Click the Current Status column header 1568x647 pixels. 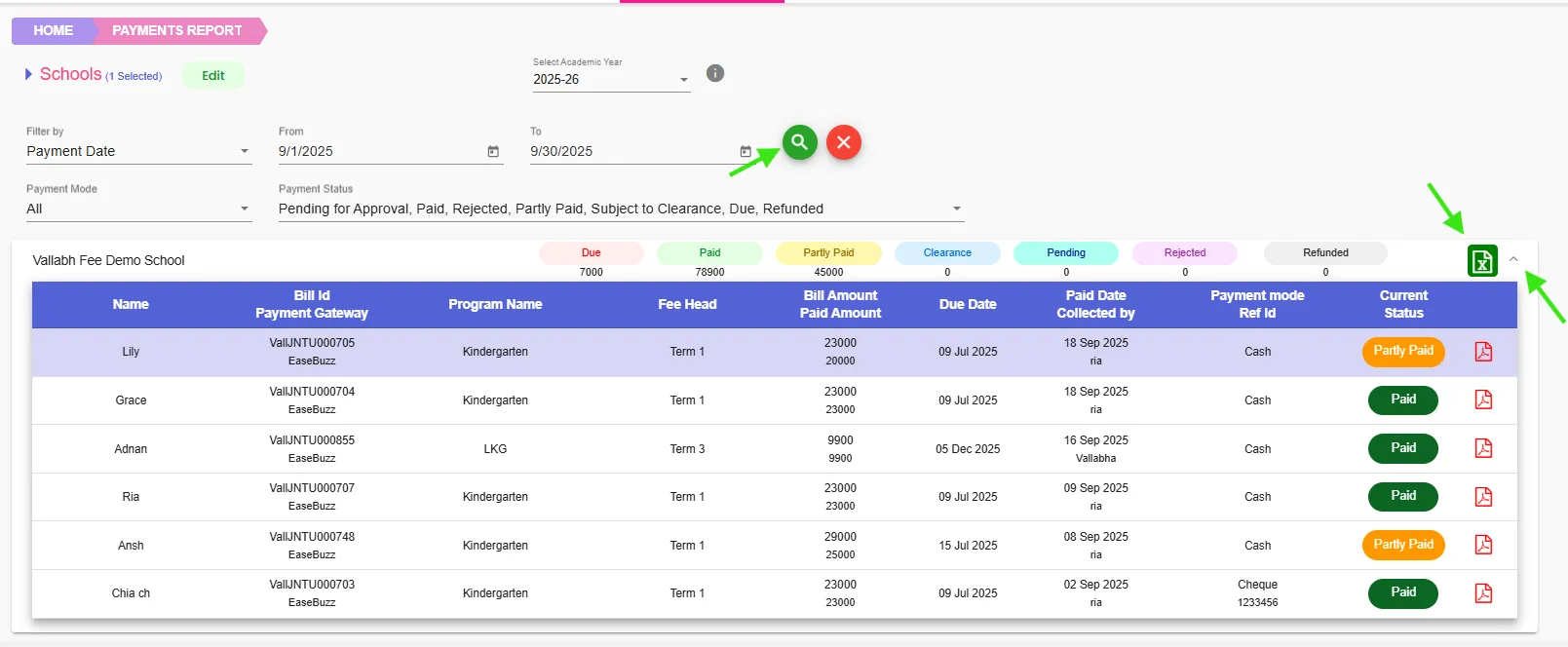pos(1403,304)
